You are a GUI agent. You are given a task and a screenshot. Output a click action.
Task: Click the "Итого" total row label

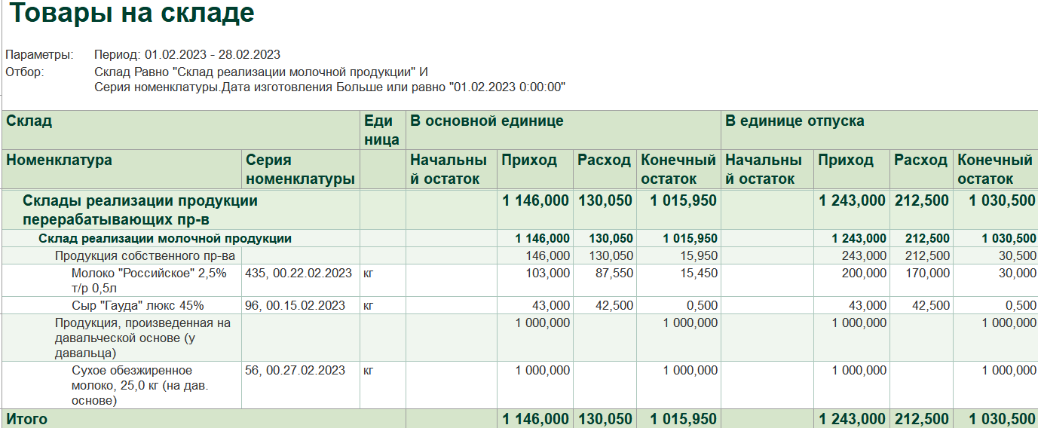pyautogui.click(x=27, y=419)
